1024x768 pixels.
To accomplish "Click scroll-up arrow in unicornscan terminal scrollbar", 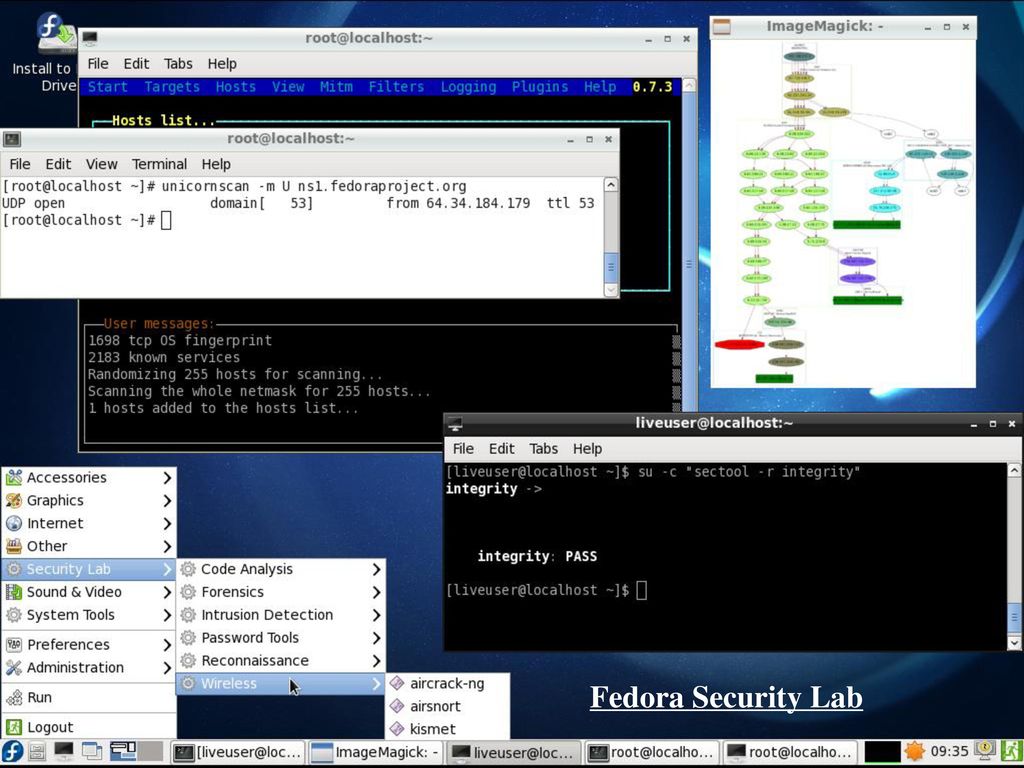I will click(611, 185).
